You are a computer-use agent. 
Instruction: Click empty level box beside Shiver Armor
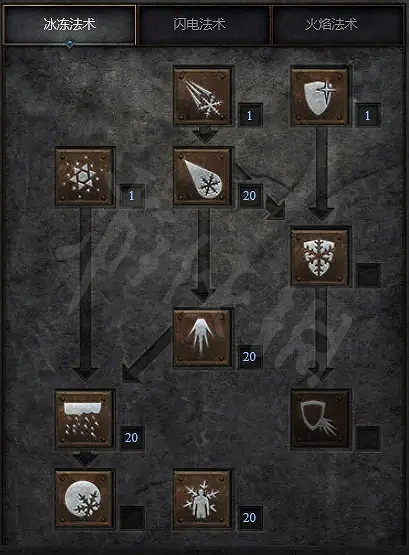tap(368, 274)
